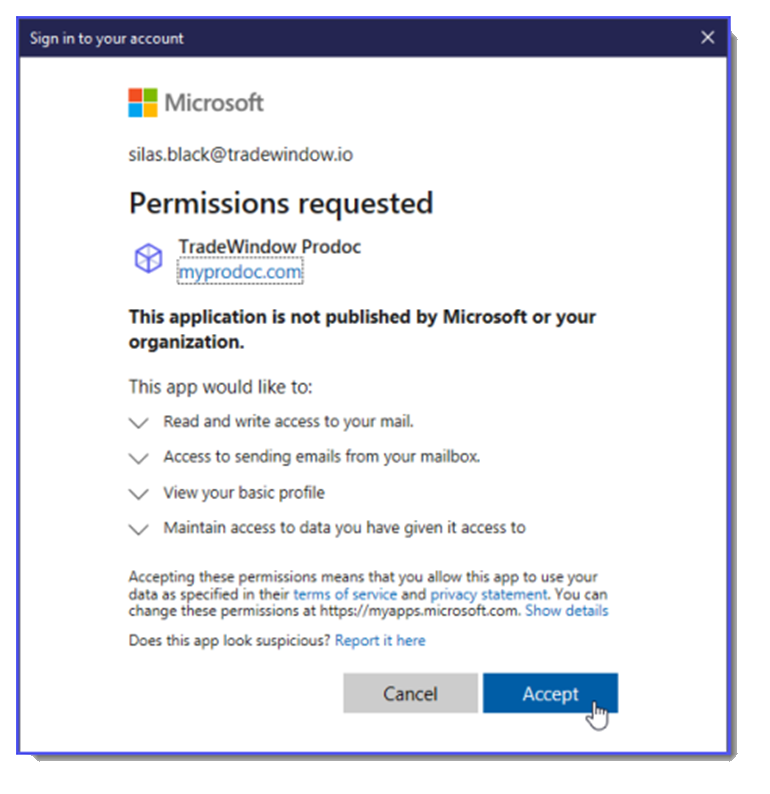The image size is (770, 794).
Task: Click the silas.black@tradewindow.io account text
Action: click(x=240, y=154)
